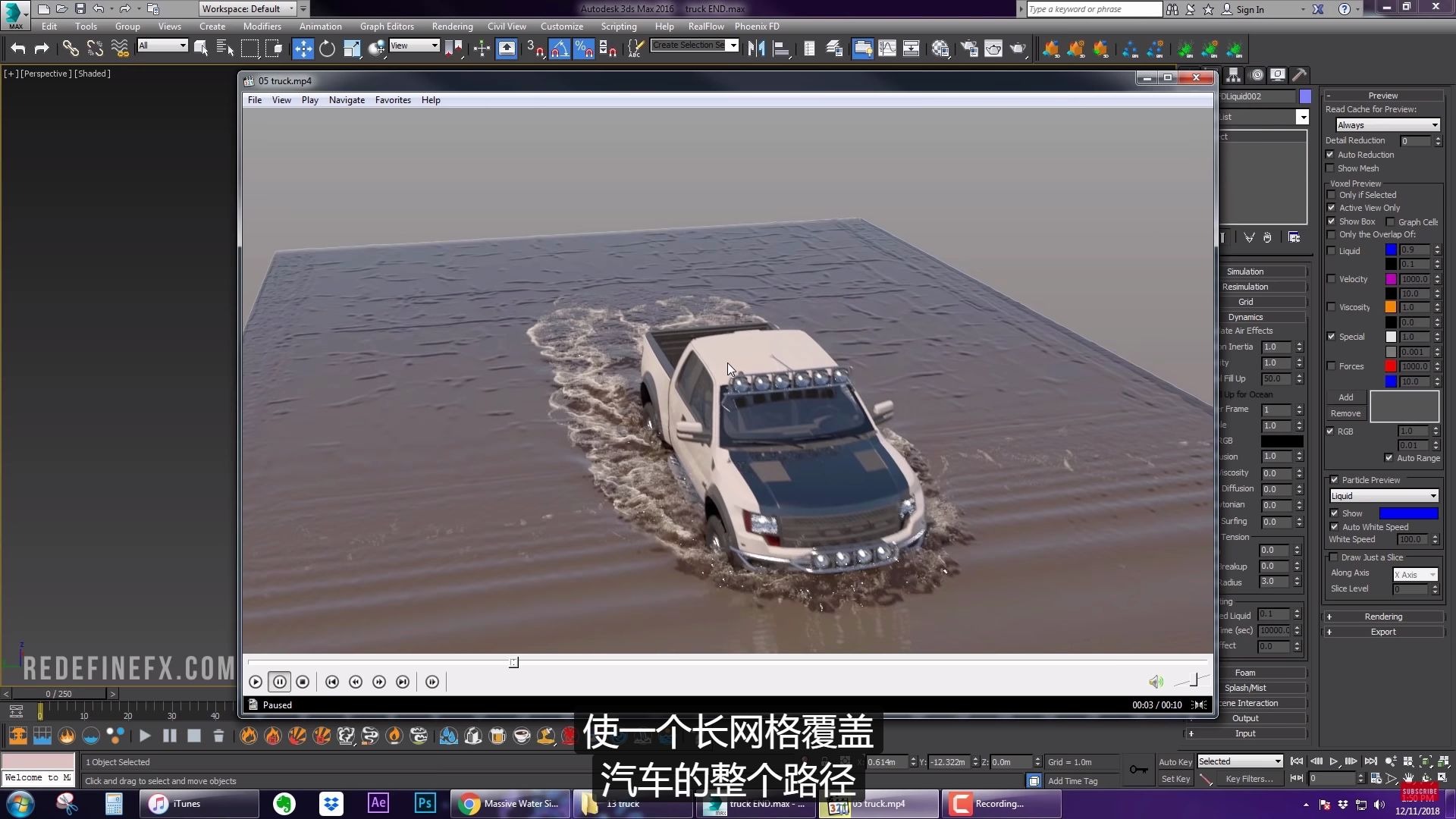Open the RealFlow menu
This screenshot has width=1456, height=819.
click(706, 26)
